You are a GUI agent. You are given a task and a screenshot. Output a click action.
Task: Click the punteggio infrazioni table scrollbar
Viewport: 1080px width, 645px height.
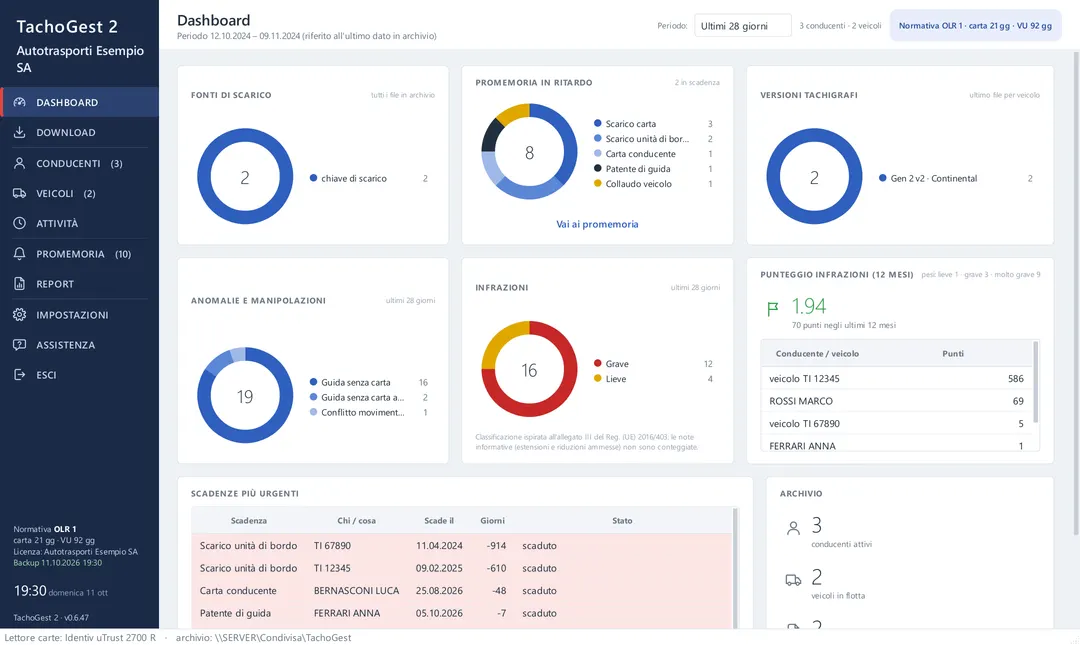tap(1036, 382)
